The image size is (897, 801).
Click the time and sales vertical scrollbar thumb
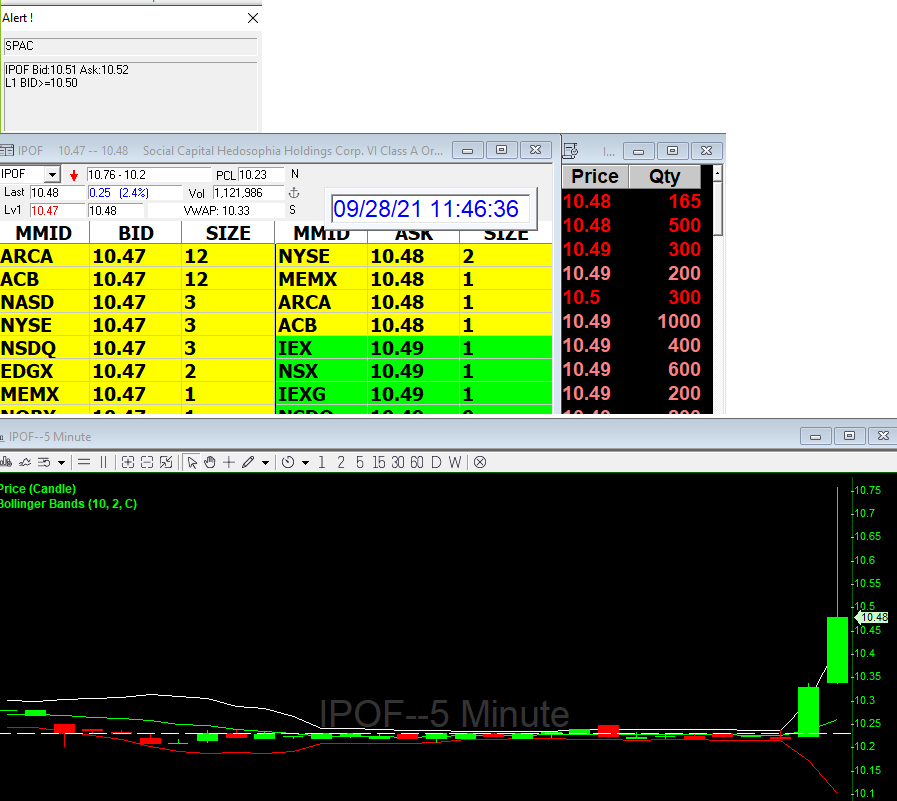point(717,208)
